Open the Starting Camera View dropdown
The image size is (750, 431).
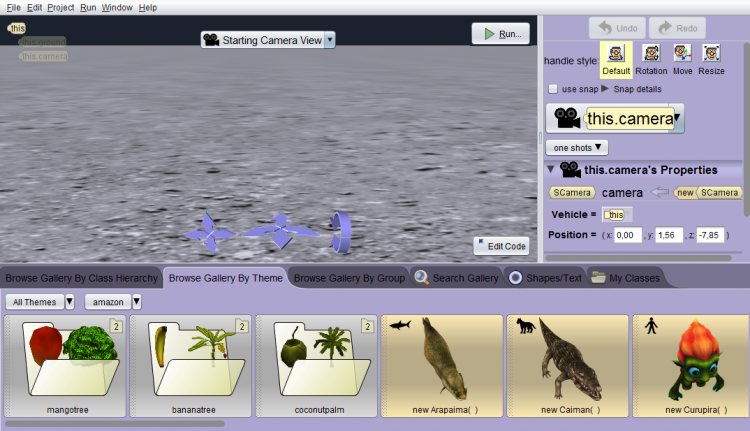(268, 40)
